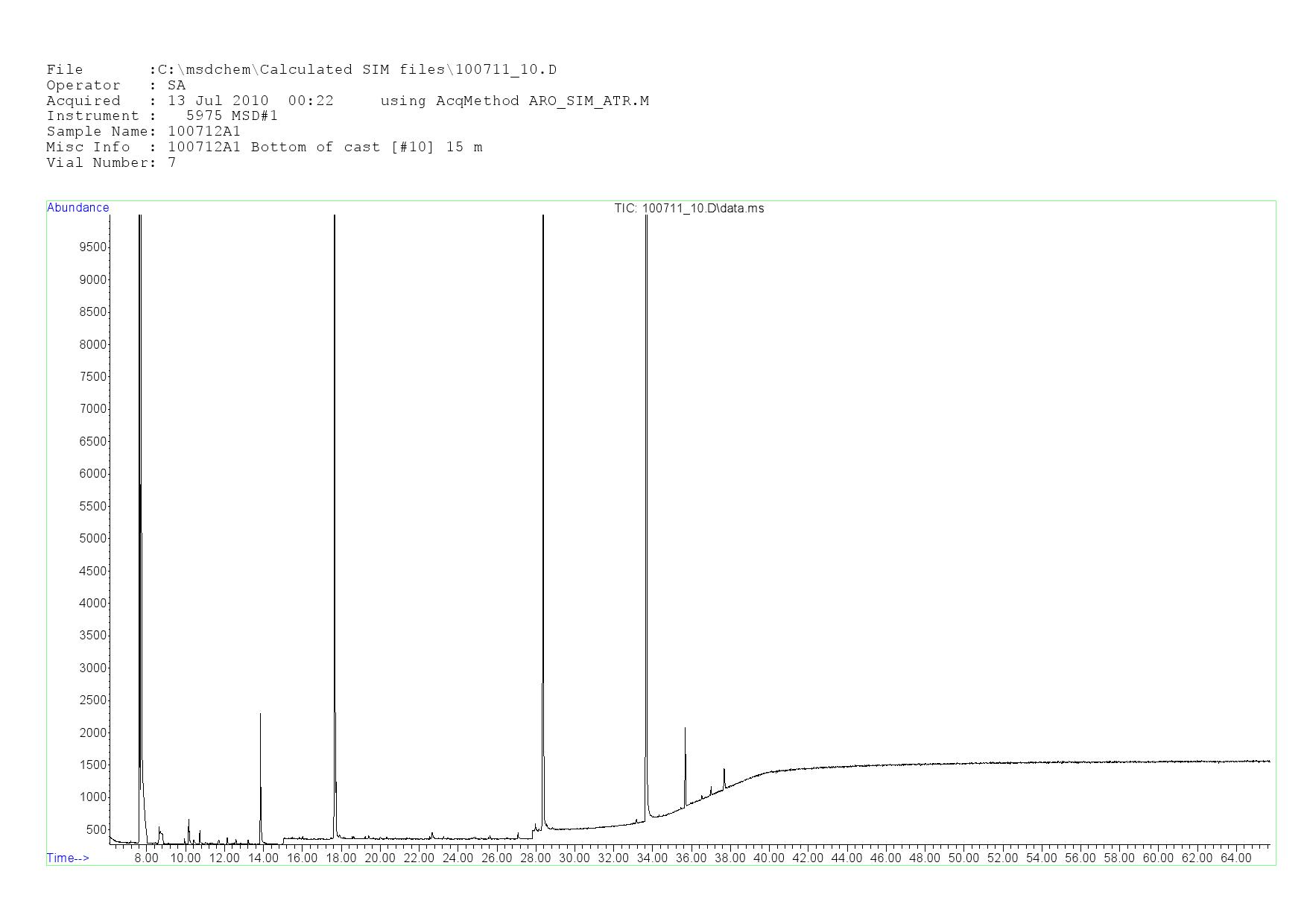The height and width of the screenshot is (924, 1307).
Task: Click the Operator SA header line
Action: pos(115,86)
